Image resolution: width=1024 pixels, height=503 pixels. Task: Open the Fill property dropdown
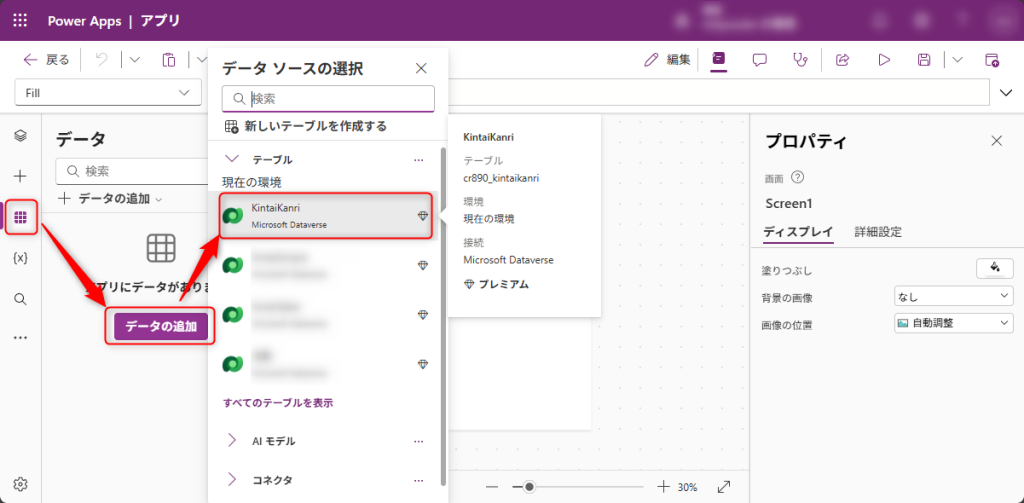pos(108,93)
